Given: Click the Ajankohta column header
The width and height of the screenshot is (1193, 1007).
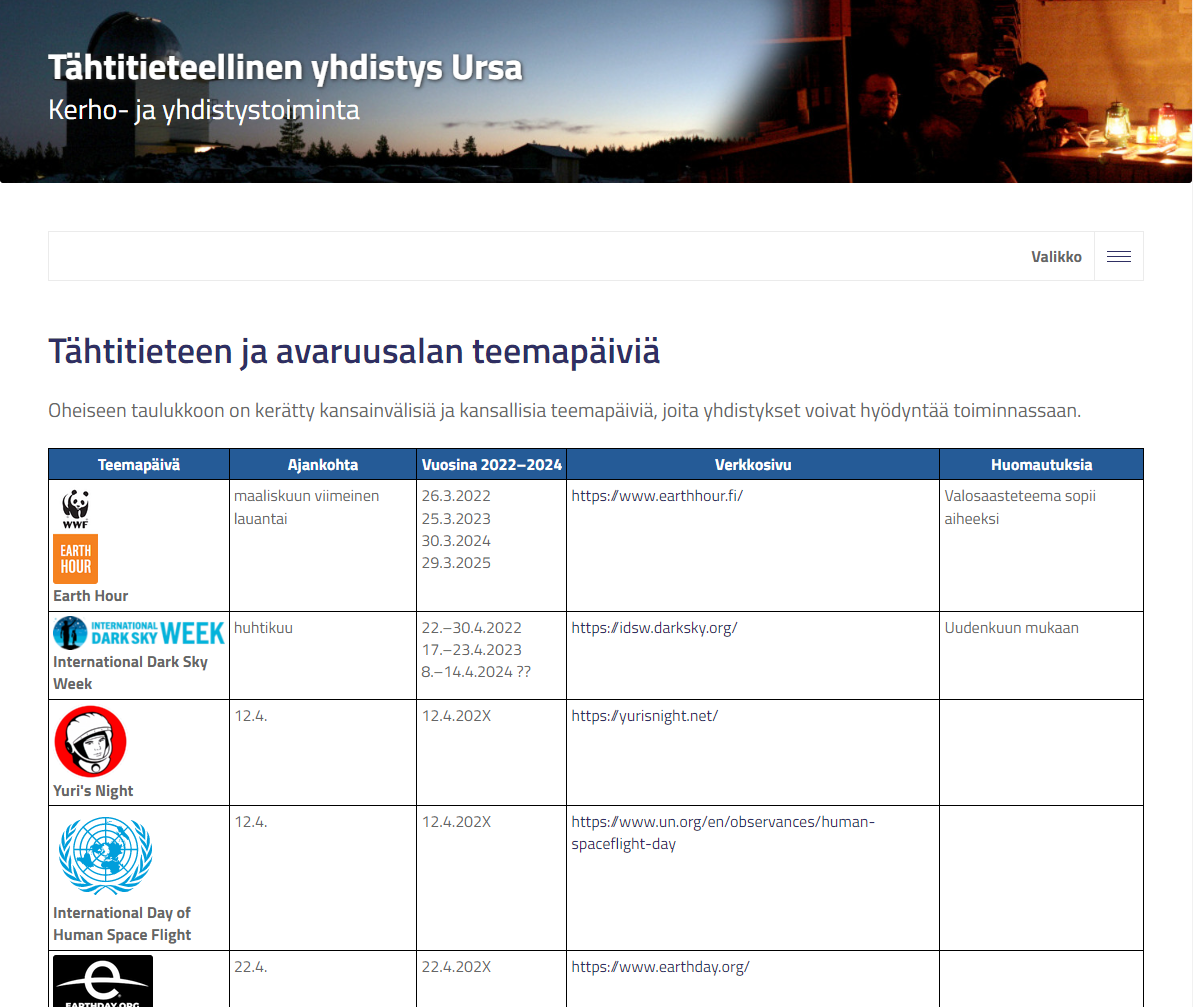Looking at the screenshot, I should [323, 465].
